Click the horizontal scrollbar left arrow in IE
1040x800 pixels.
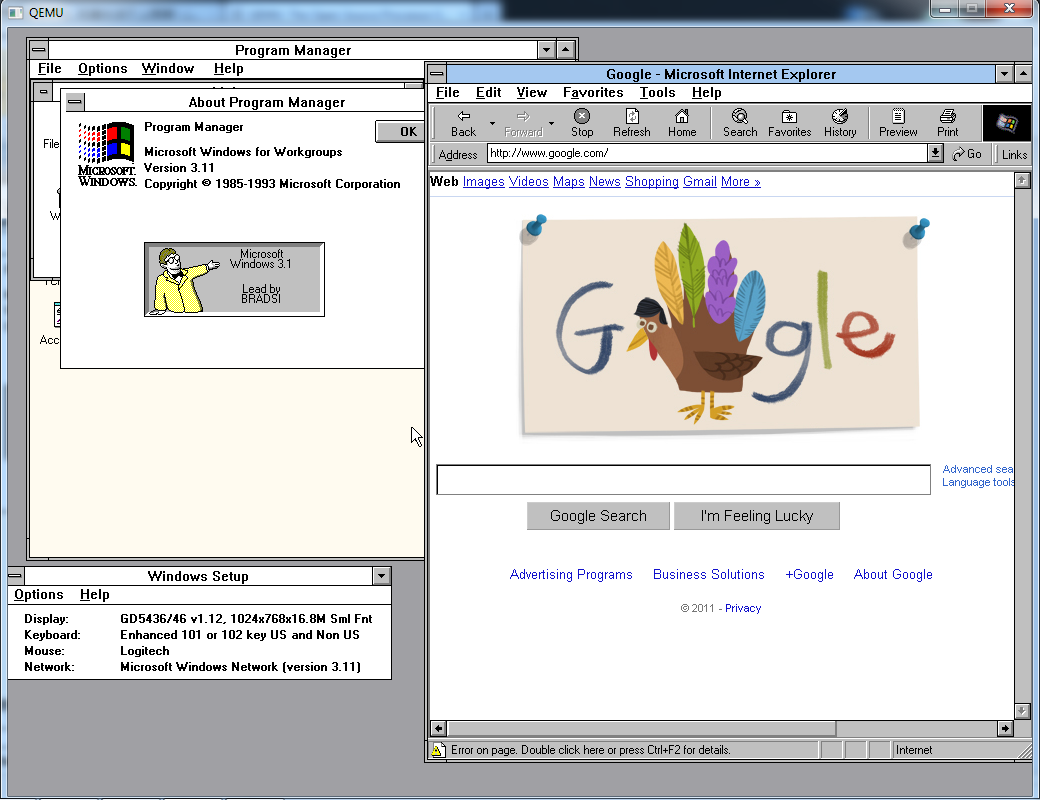[x=438, y=728]
